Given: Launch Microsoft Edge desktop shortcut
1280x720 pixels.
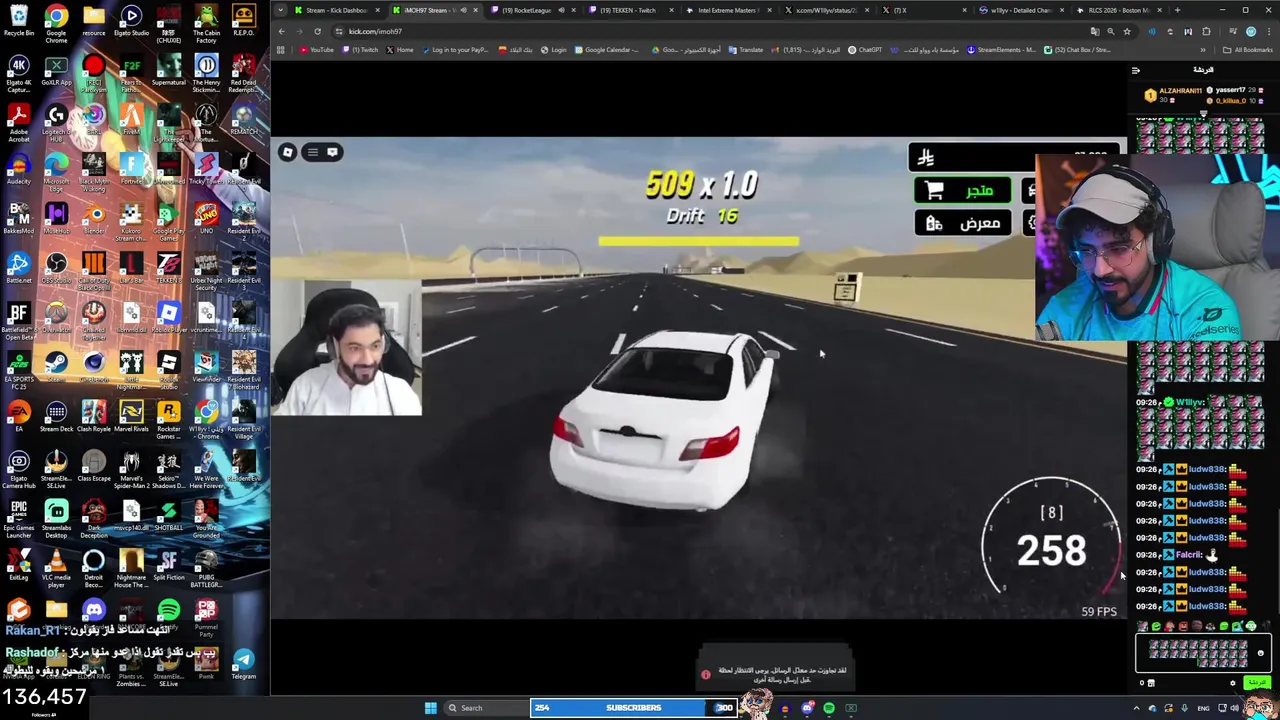Looking at the screenshot, I should pyautogui.click(x=56, y=172).
